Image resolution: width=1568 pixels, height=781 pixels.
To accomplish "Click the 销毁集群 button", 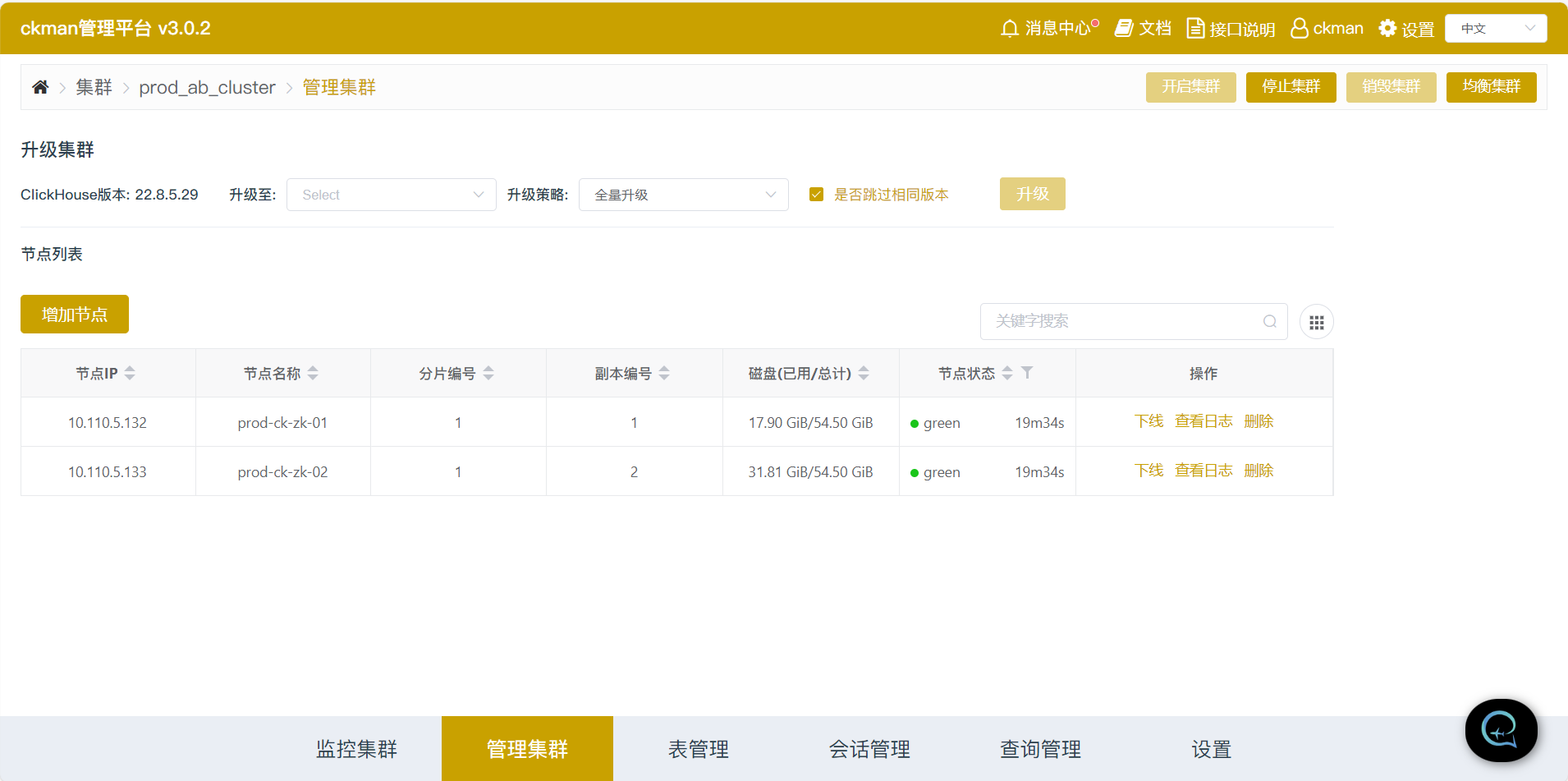I will (x=1391, y=87).
